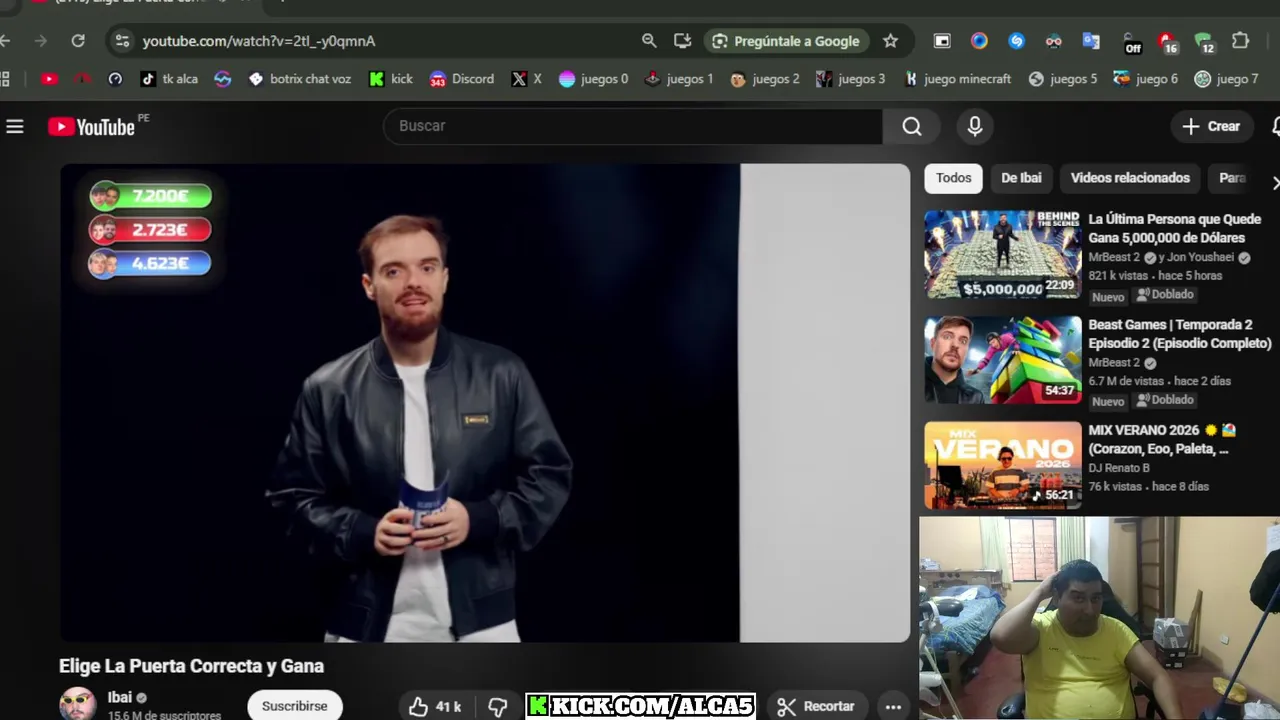Open MrBeast 5,000,000 dollars video thumbnail
1280x720 pixels.
(x=1002, y=254)
